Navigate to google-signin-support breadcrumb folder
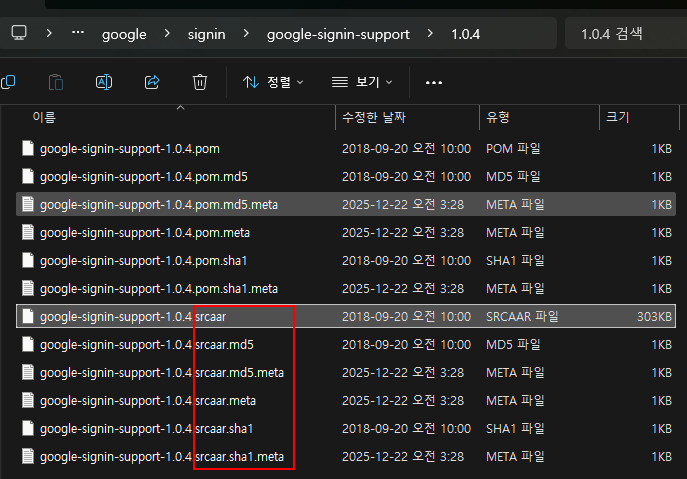This screenshot has width=687, height=479. pyautogui.click(x=338, y=34)
